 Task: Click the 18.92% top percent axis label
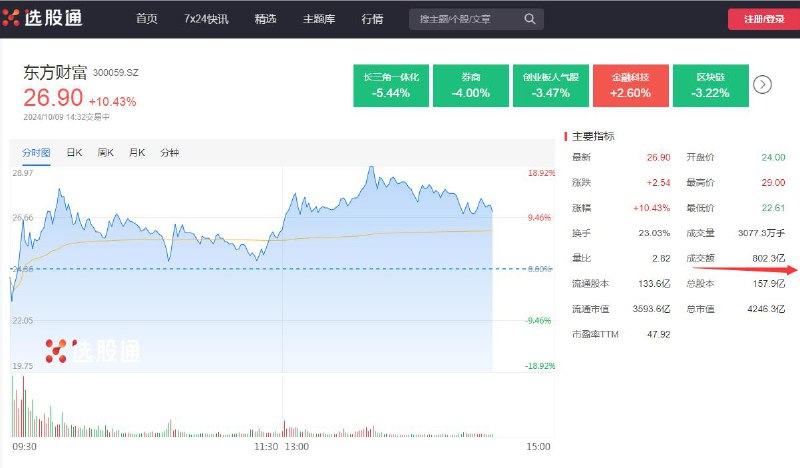541,173
